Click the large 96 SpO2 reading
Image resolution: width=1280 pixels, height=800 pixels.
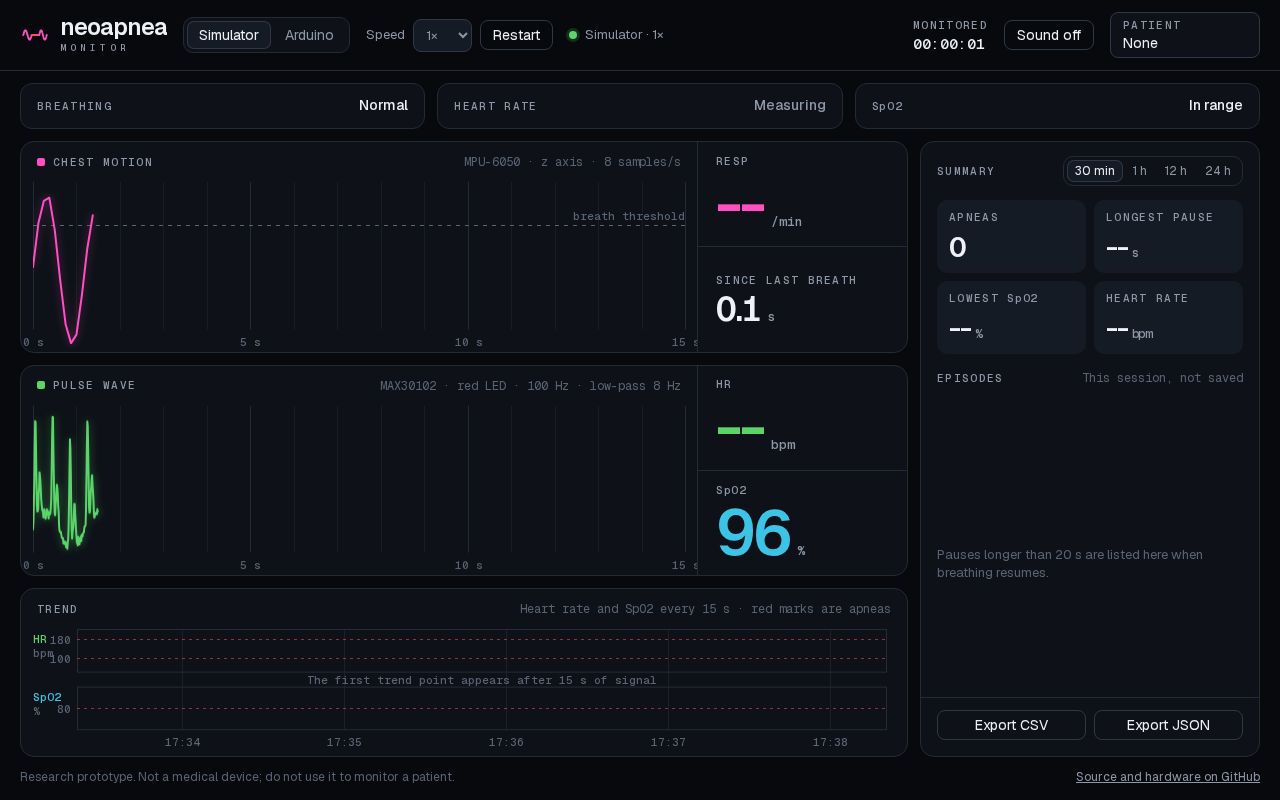point(754,533)
